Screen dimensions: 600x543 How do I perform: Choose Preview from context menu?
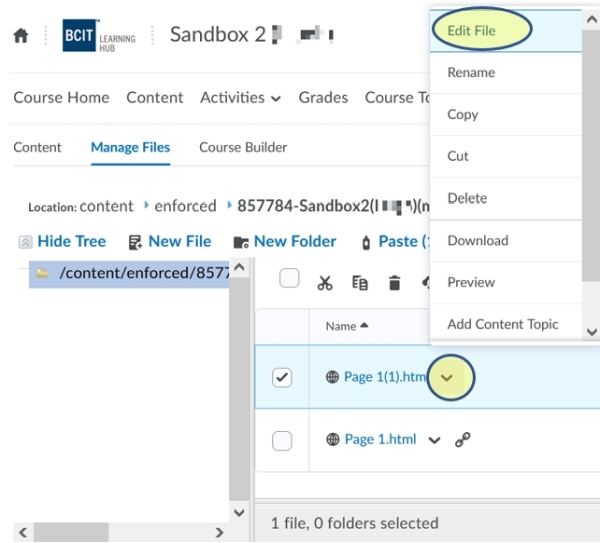[x=505, y=282]
